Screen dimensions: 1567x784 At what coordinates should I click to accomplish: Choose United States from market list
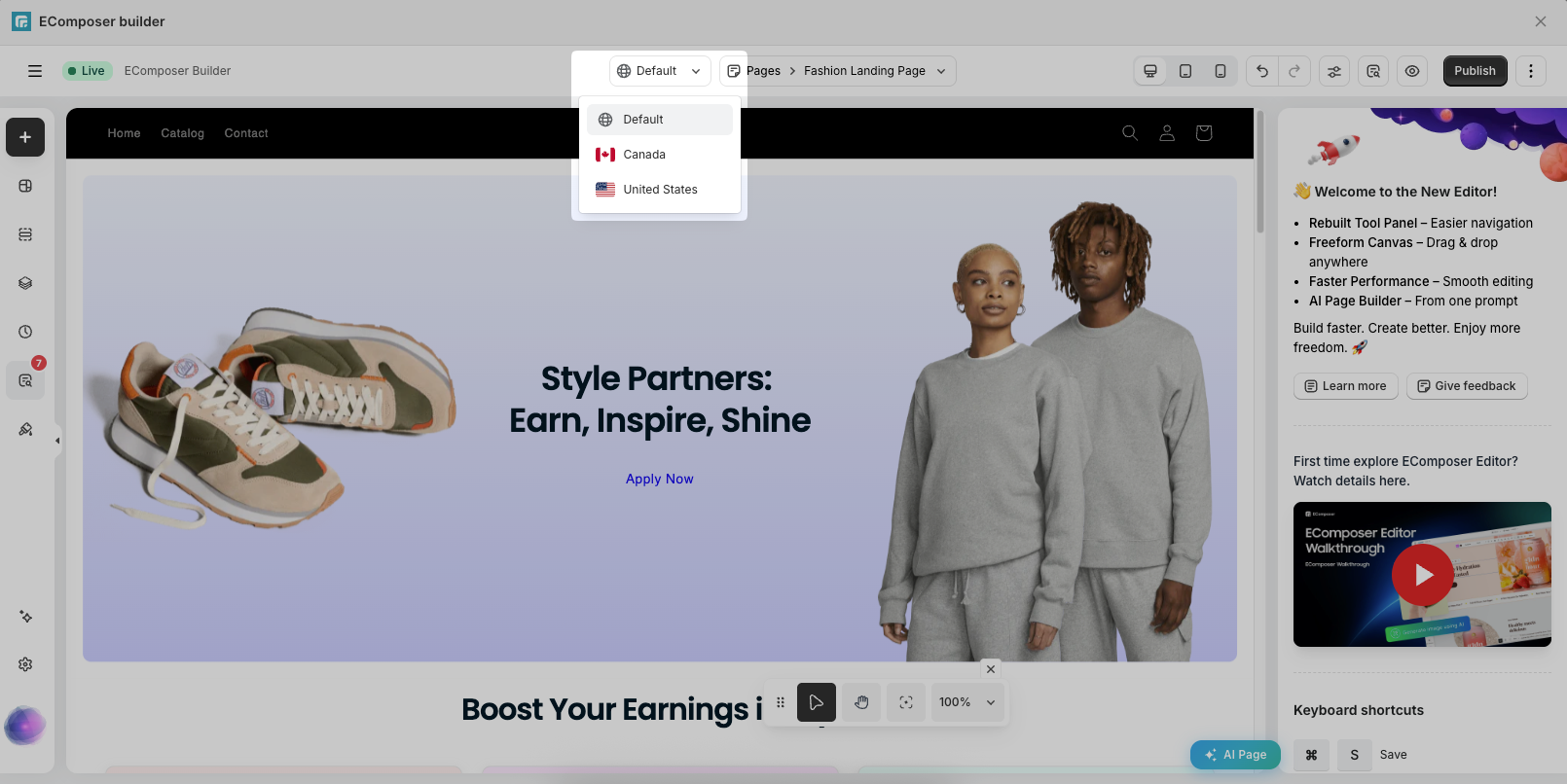coord(660,190)
